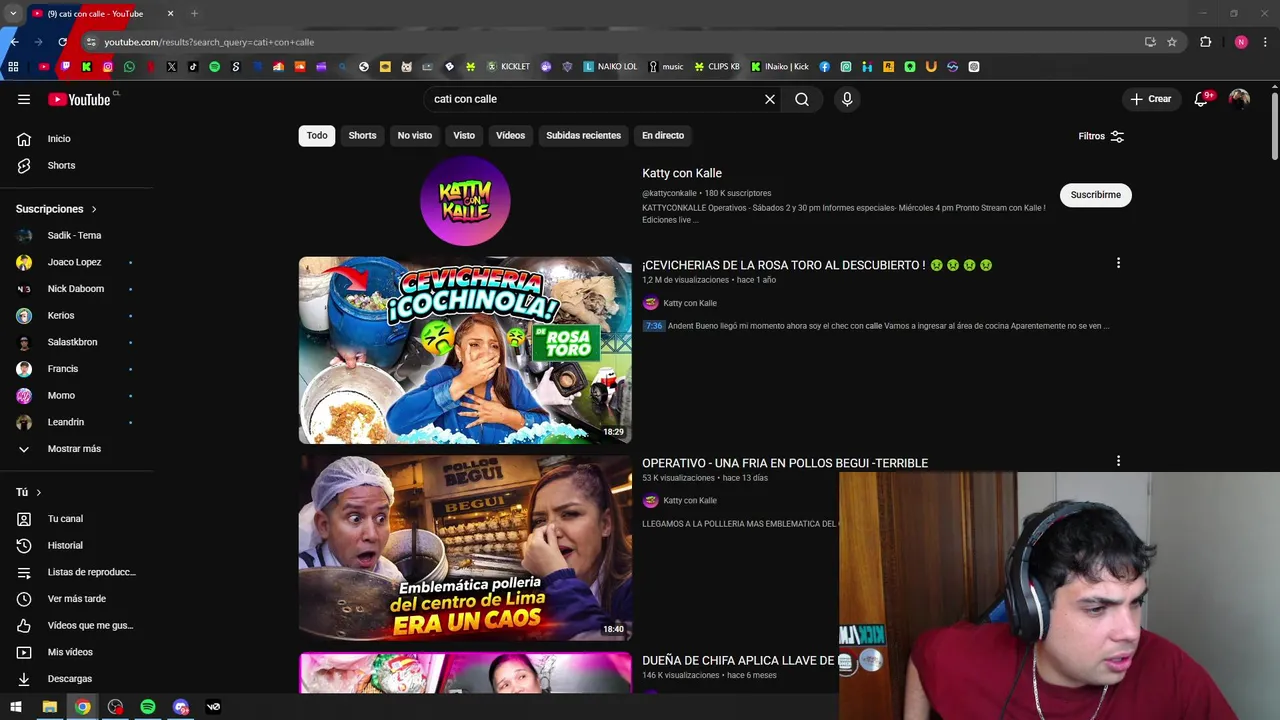The image size is (1280, 720).
Task: Select the En directo filter chip
Action: point(663,135)
